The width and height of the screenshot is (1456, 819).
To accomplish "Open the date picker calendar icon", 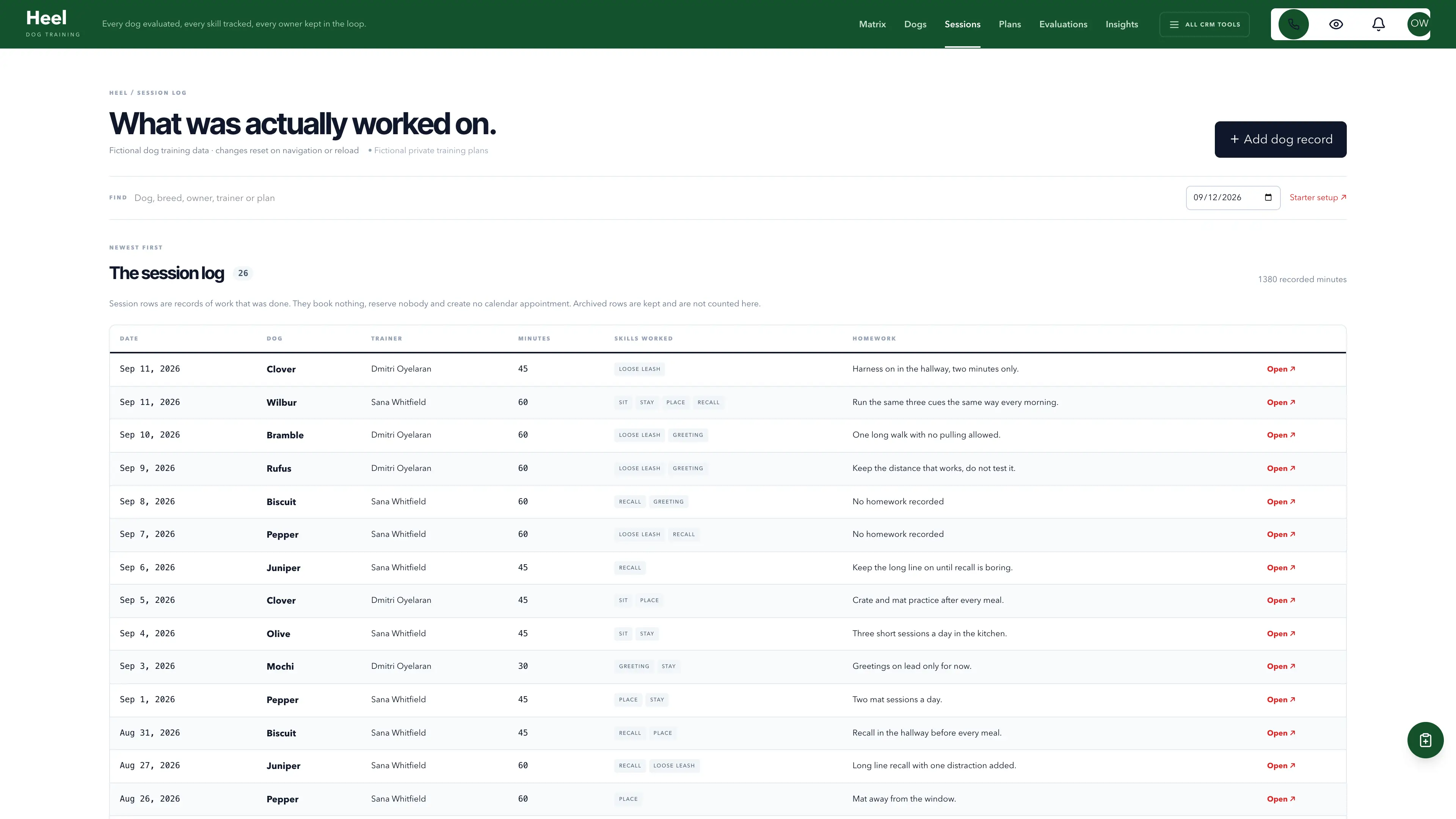I will click(1268, 197).
